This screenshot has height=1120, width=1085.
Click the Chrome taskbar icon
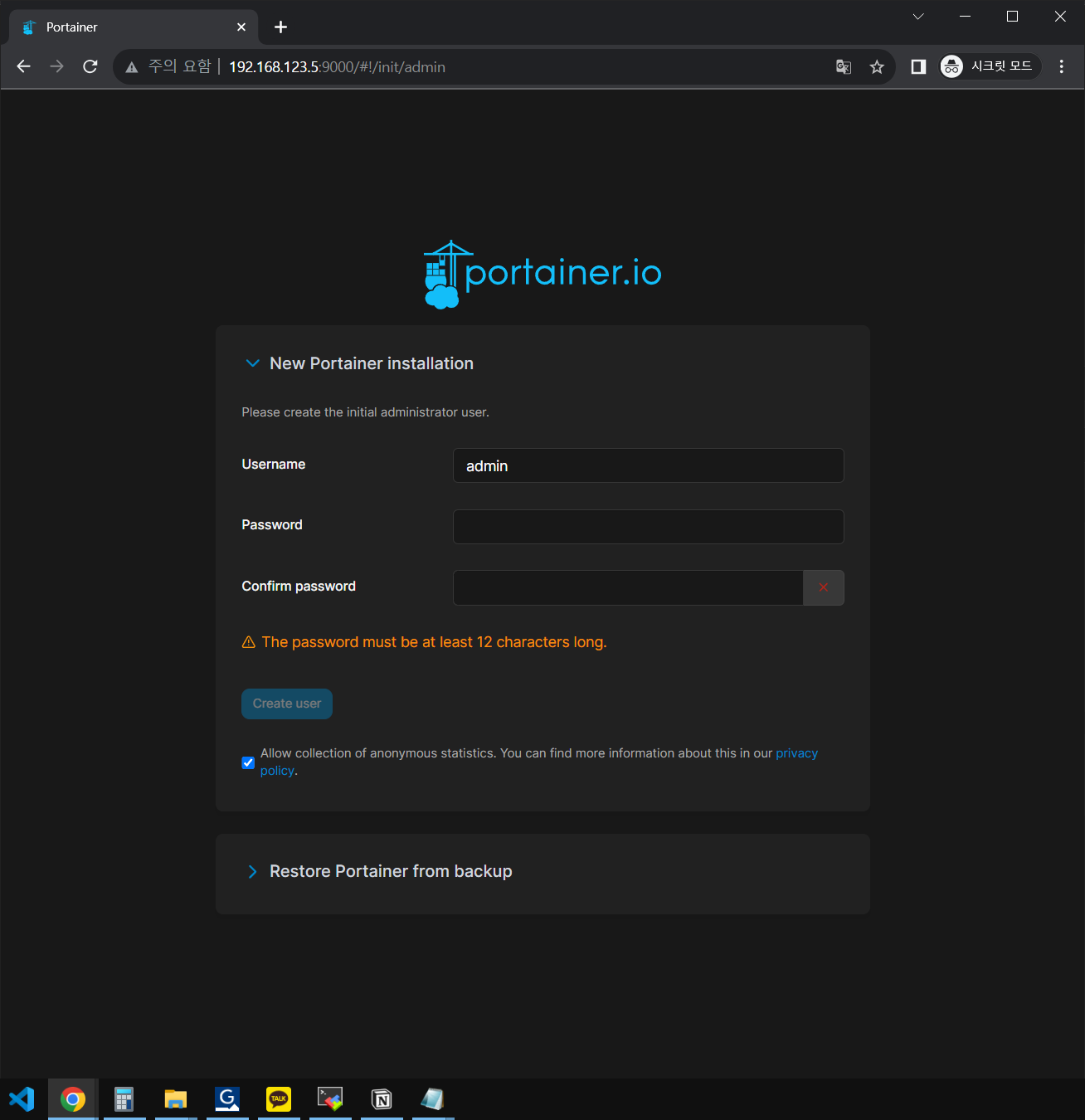click(73, 1099)
